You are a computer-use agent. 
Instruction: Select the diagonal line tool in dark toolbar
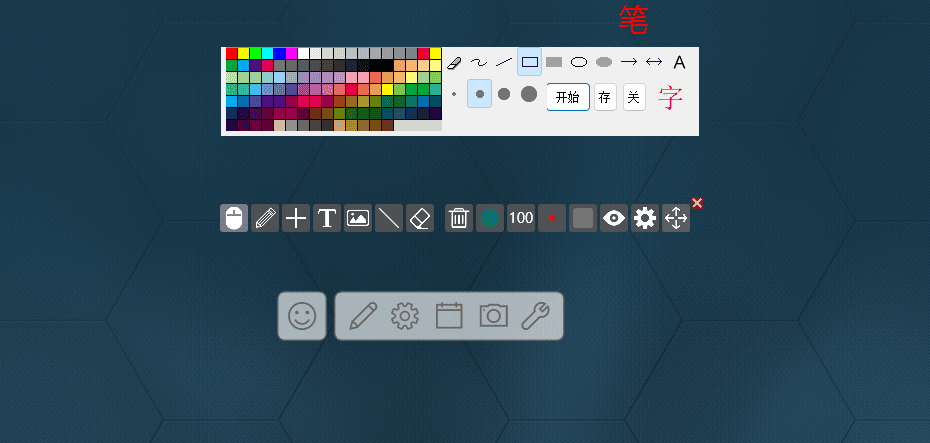coord(389,218)
